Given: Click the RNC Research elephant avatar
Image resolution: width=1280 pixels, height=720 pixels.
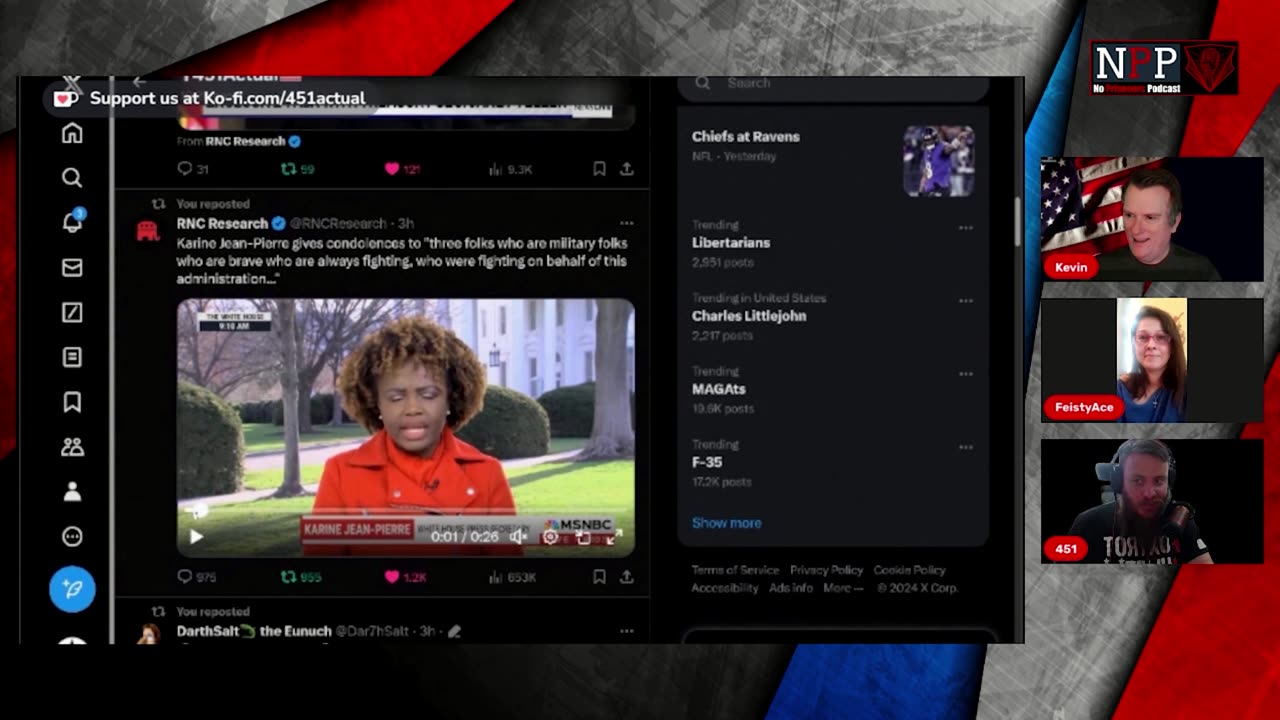Looking at the screenshot, I should pos(148,232).
